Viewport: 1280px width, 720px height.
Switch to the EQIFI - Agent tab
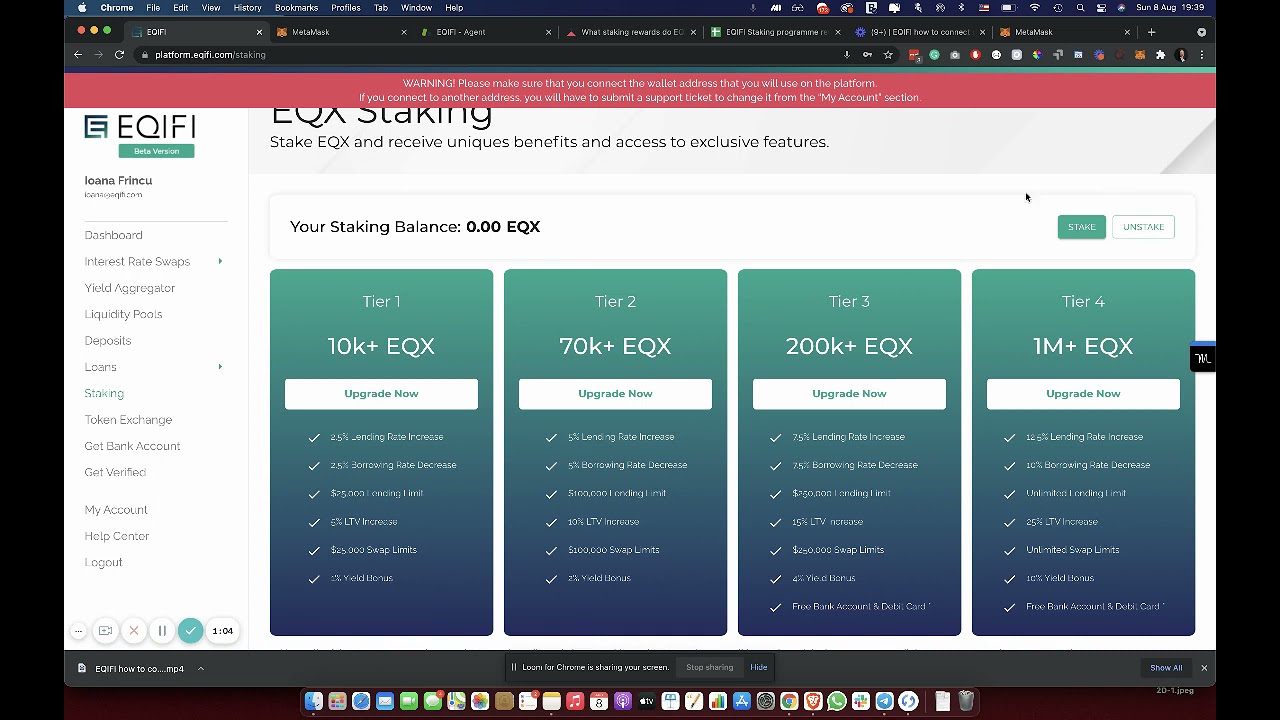[484, 32]
